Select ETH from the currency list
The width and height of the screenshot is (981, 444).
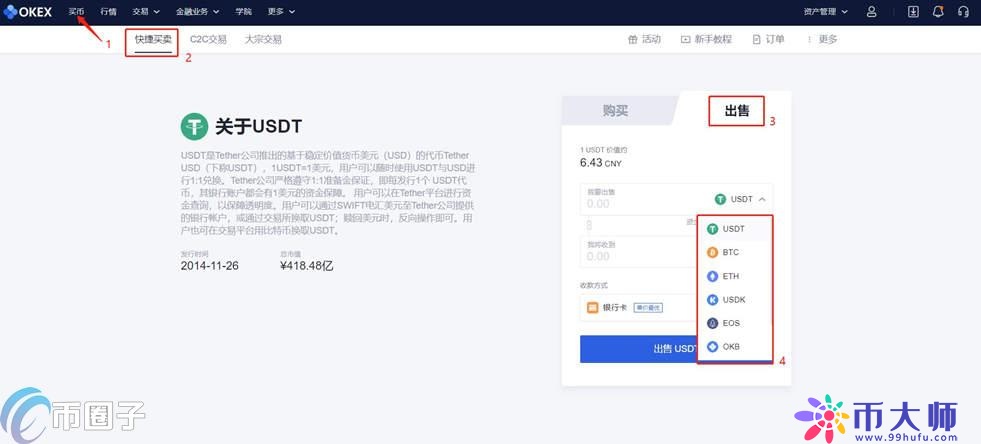tap(734, 276)
